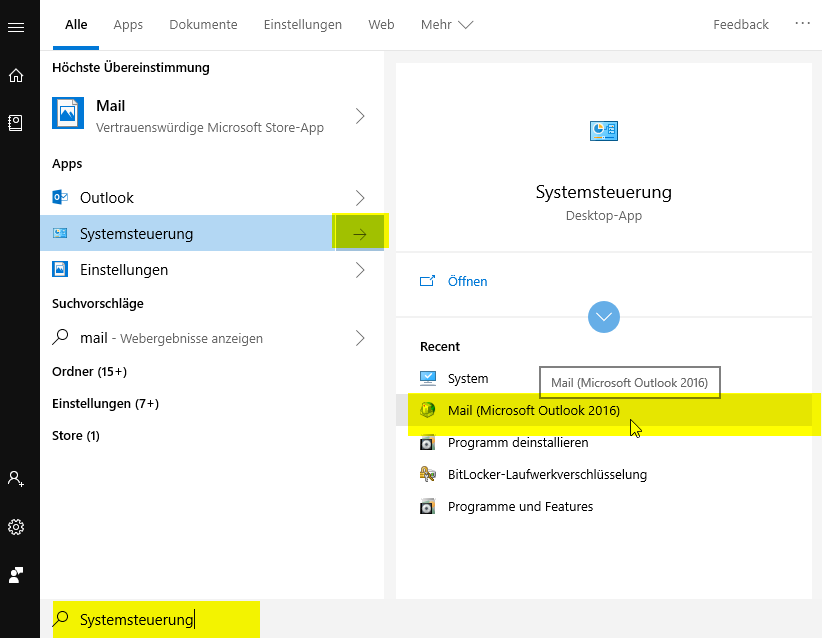Switch to the Apps tab
822x638 pixels.
(128, 24)
